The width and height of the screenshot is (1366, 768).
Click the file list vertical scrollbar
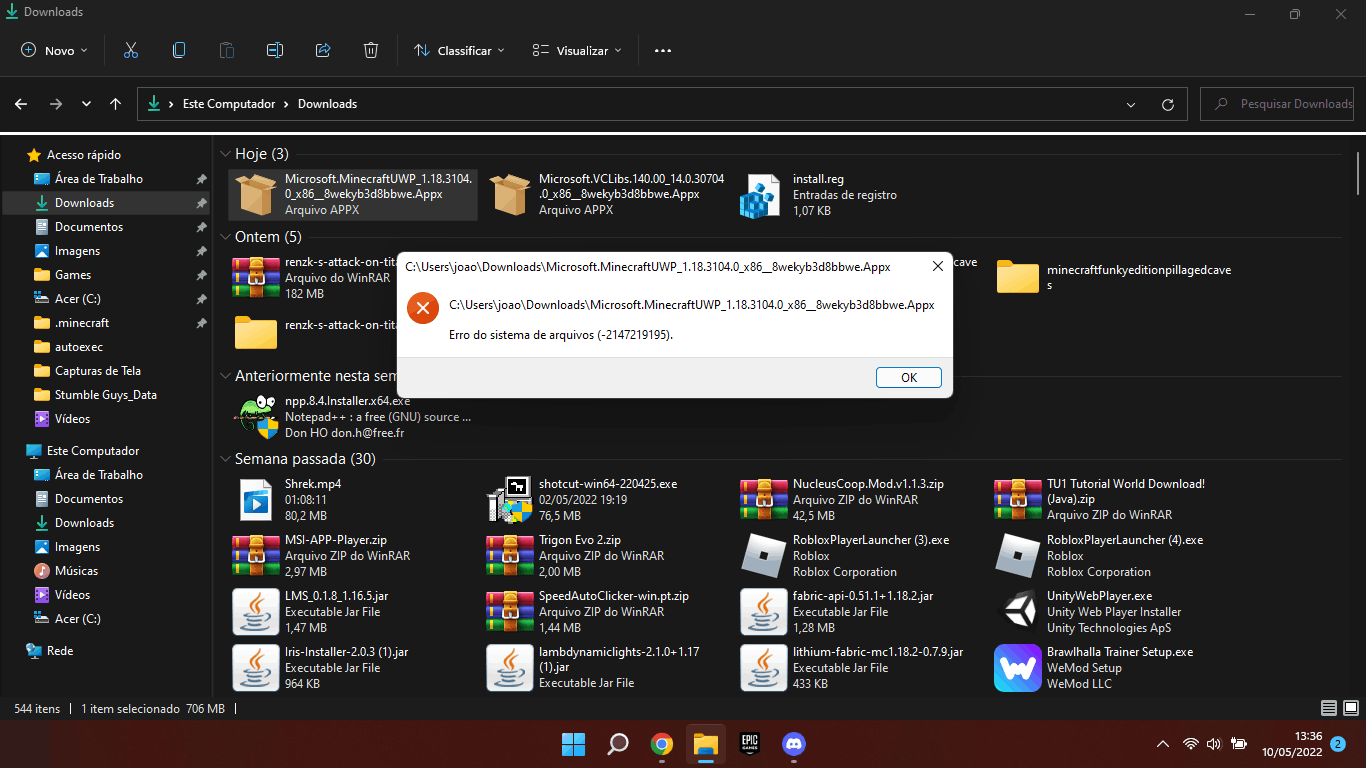(1359, 172)
